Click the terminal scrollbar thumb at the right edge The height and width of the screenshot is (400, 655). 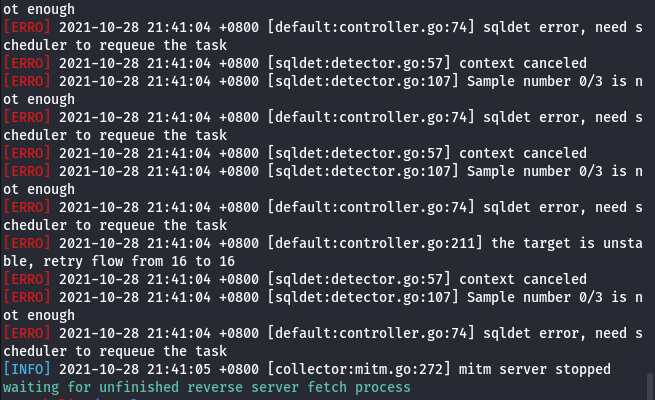(x=650, y=386)
